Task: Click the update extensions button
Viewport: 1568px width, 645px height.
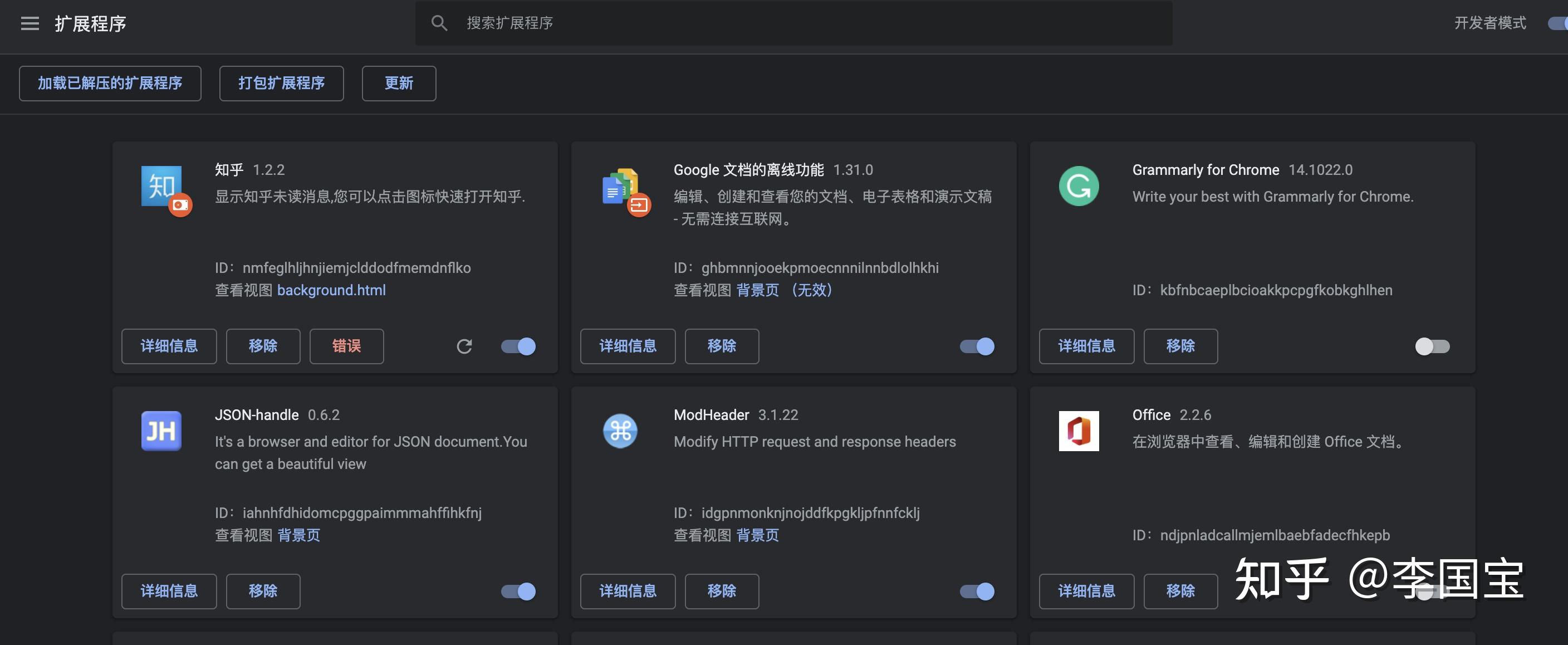Action: tap(399, 84)
